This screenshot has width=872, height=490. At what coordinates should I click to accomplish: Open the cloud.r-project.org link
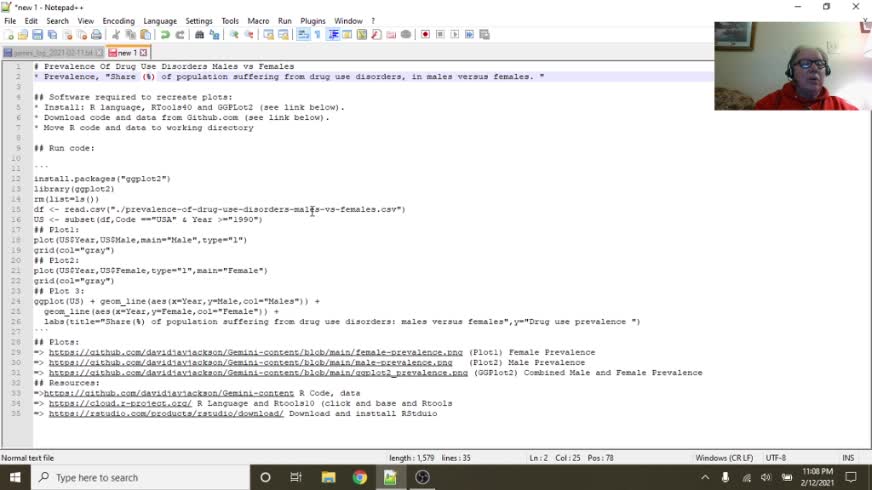[120, 403]
